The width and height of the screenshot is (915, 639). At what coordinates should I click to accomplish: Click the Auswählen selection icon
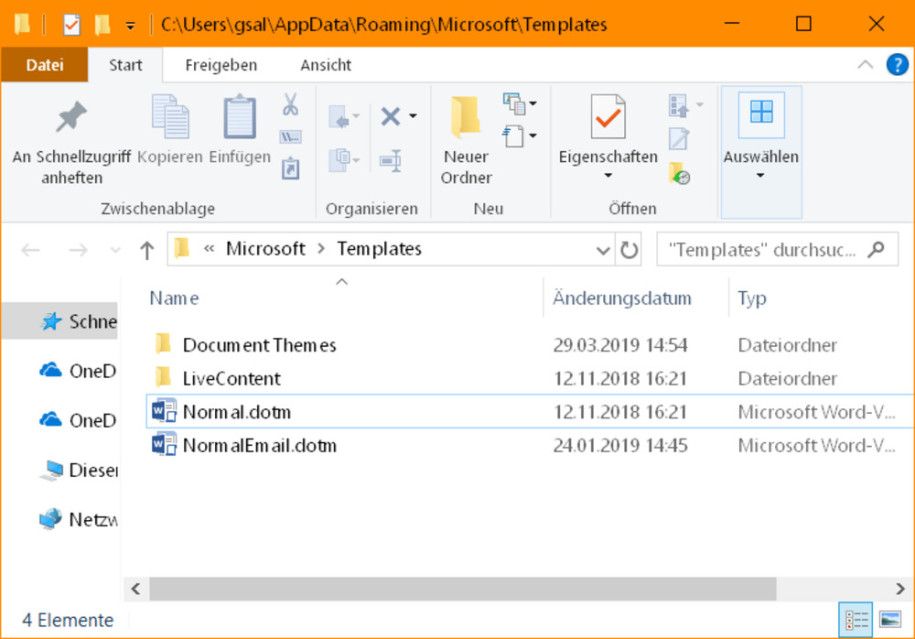point(761,113)
